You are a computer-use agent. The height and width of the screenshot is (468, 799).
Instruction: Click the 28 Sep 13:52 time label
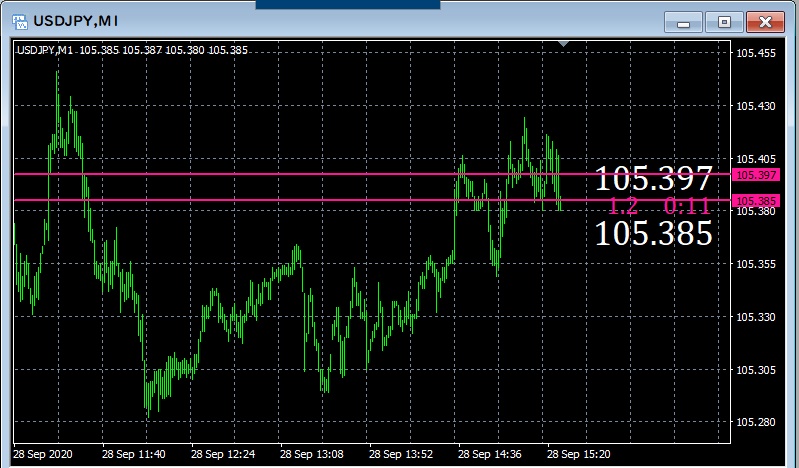tap(401, 454)
